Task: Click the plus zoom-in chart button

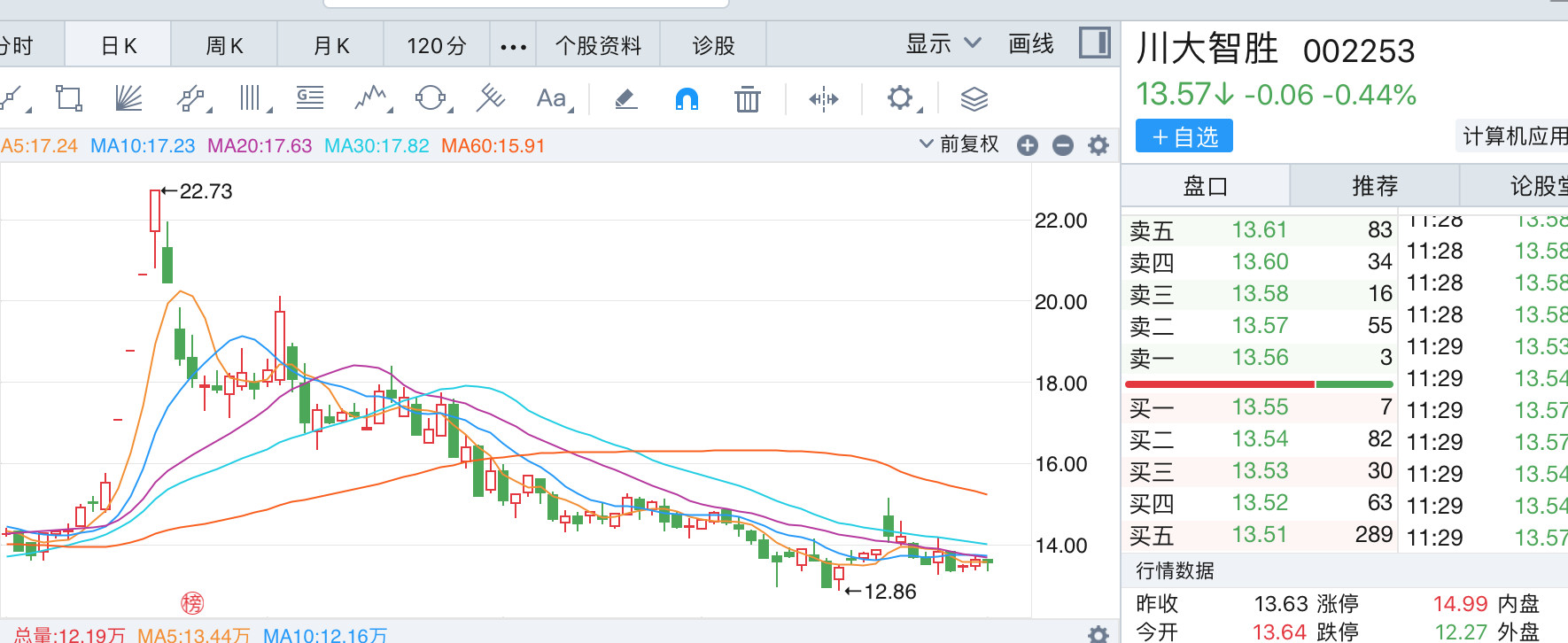Action: coord(1028,145)
